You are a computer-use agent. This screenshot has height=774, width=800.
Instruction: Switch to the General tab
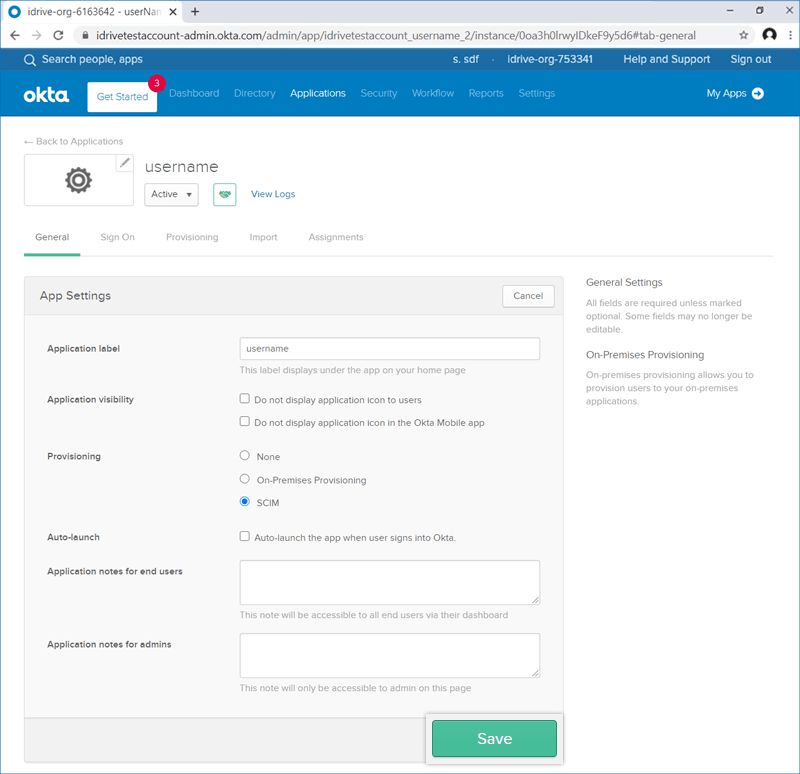pyautogui.click(x=52, y=237)
